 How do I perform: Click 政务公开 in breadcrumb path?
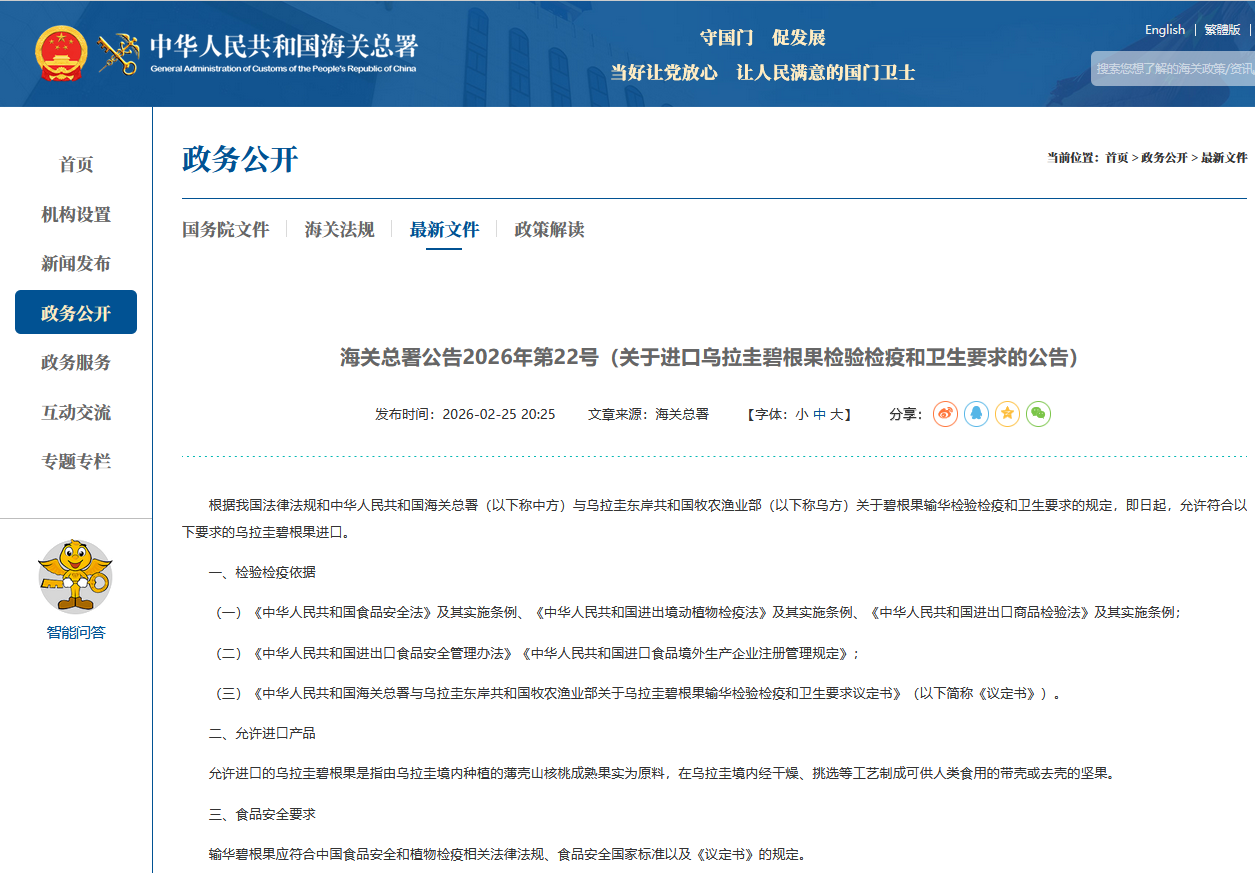click(x=1164, y=158)
